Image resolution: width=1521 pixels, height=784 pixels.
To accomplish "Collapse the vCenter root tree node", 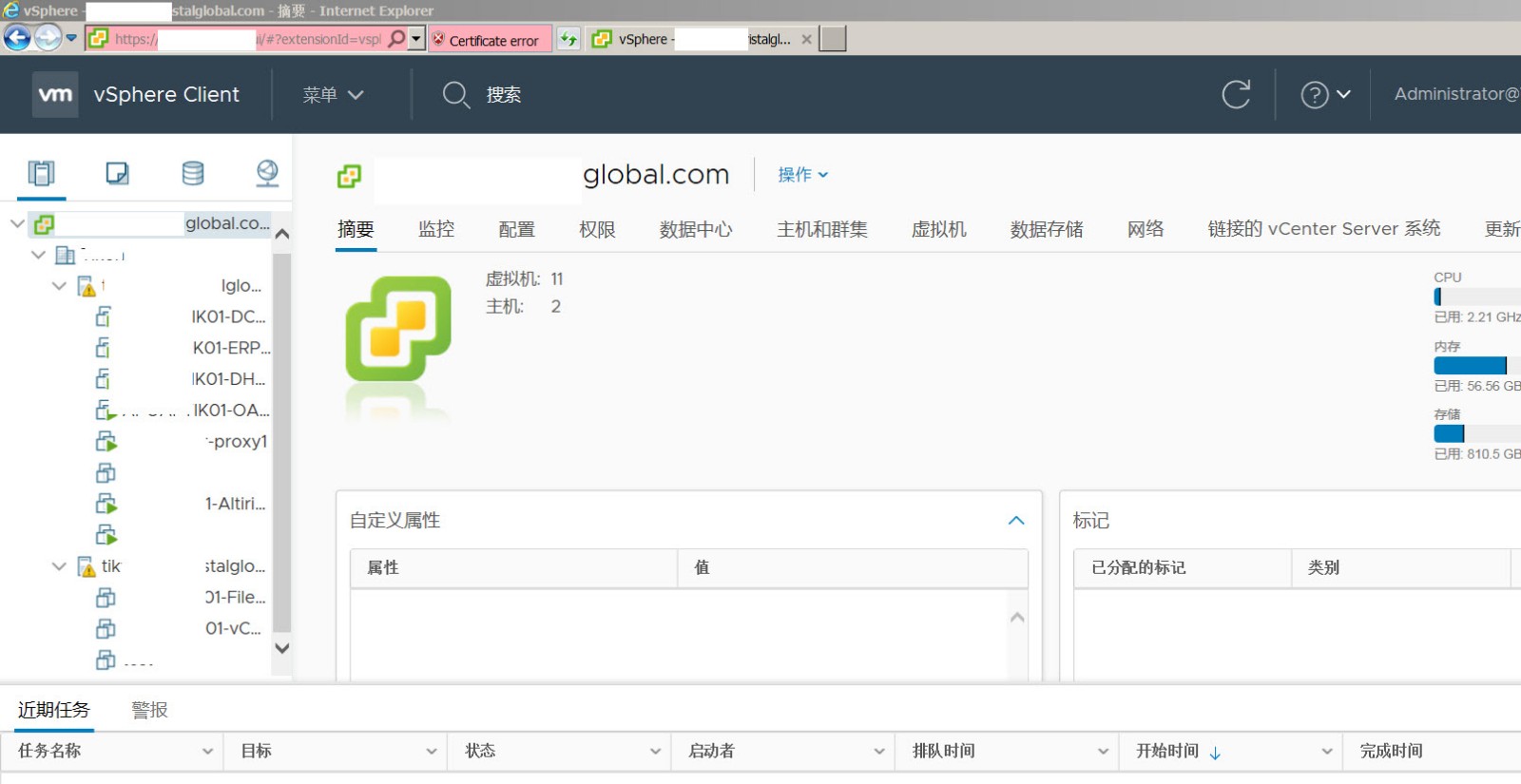I will 17,223.
